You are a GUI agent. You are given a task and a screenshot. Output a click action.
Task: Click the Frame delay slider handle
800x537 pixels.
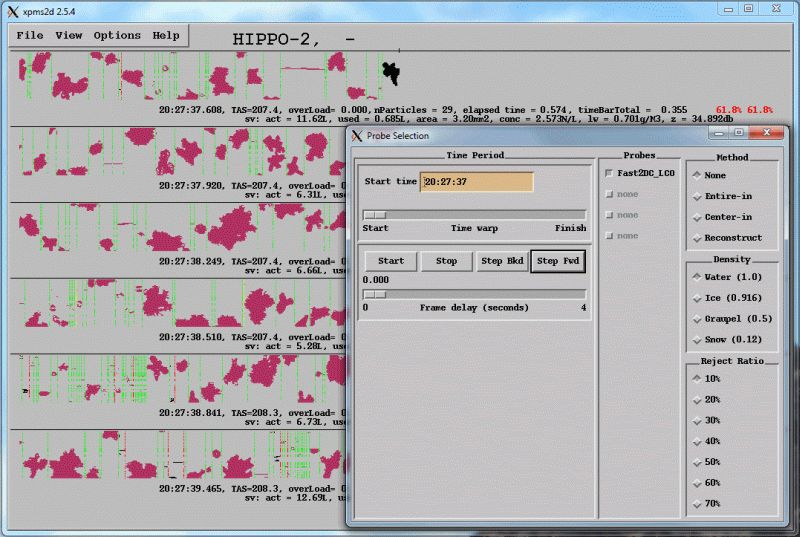coord(375,294)
